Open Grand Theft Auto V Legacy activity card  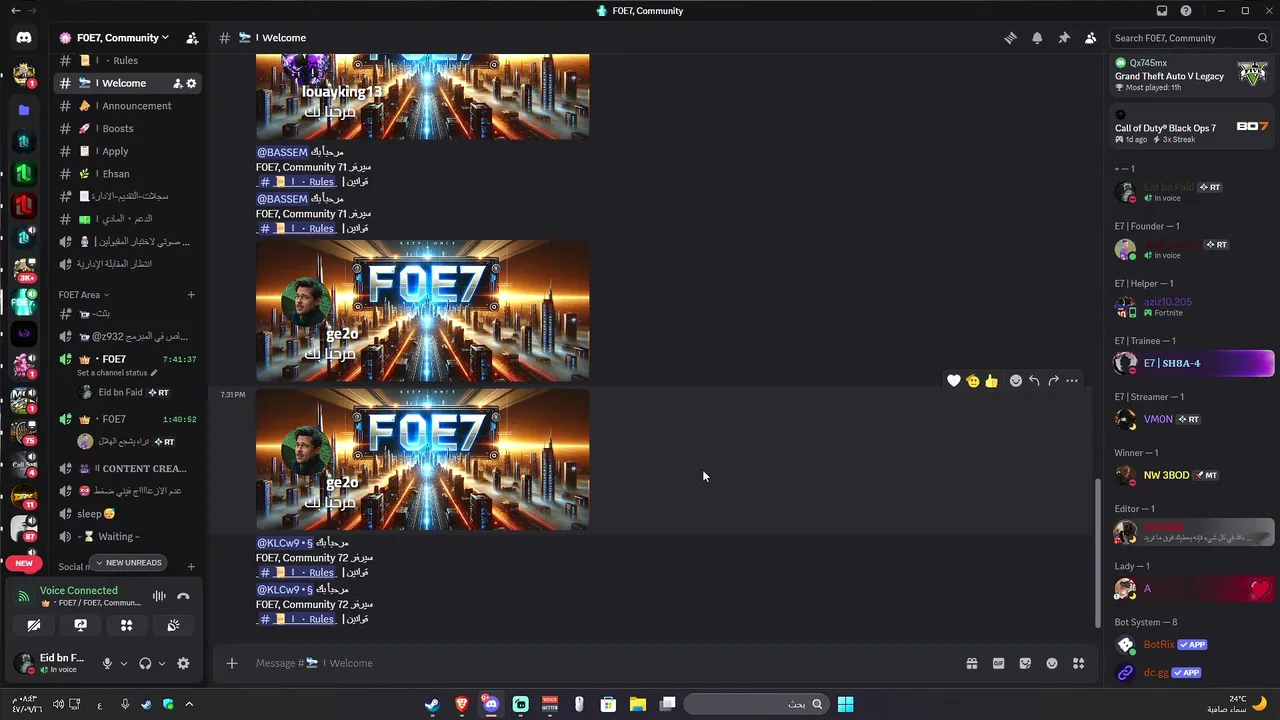pos(1191,75)
